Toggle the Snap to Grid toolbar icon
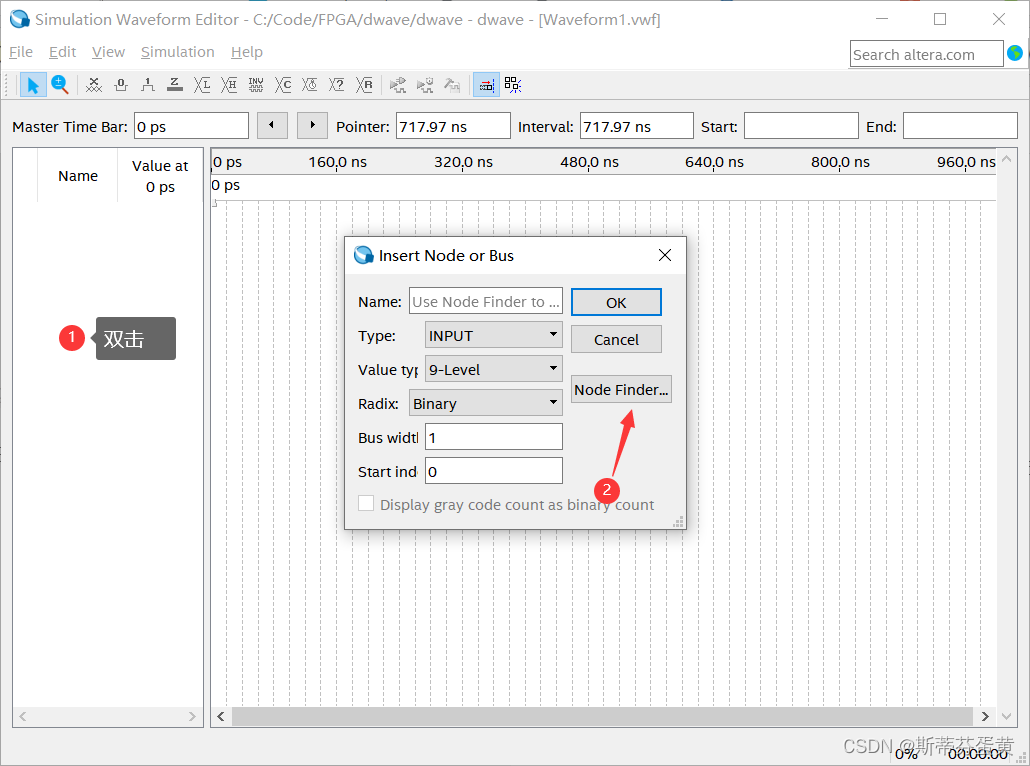Viewport: 1030px width, 766px height. coord(486,85)
